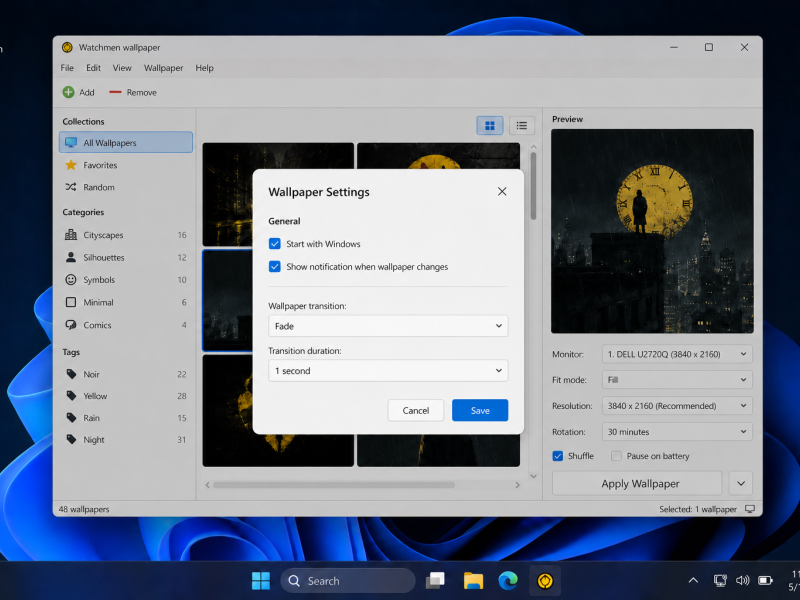Open Task View on the taskbar

click(435, 581)
